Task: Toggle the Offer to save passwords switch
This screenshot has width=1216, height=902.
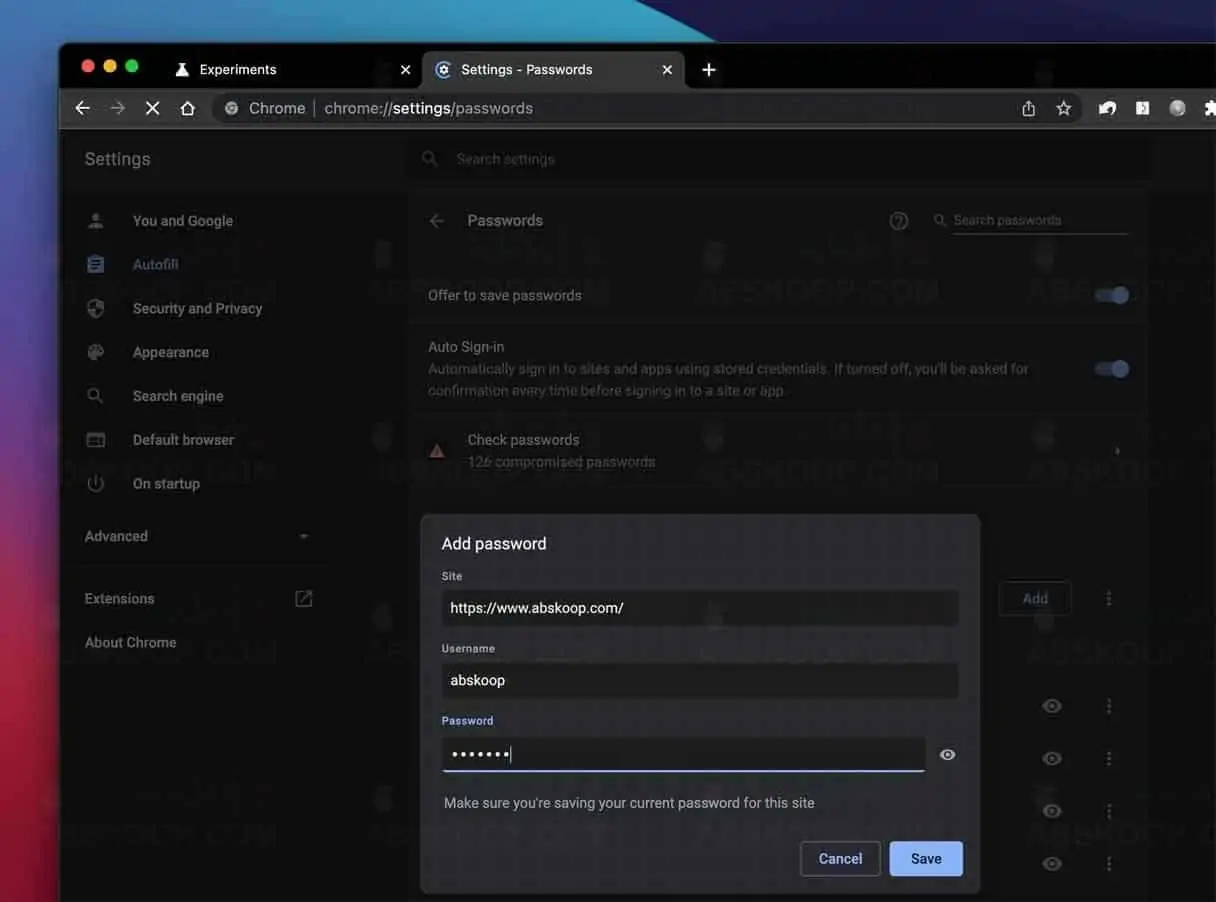Action: tap(1111, 295)
